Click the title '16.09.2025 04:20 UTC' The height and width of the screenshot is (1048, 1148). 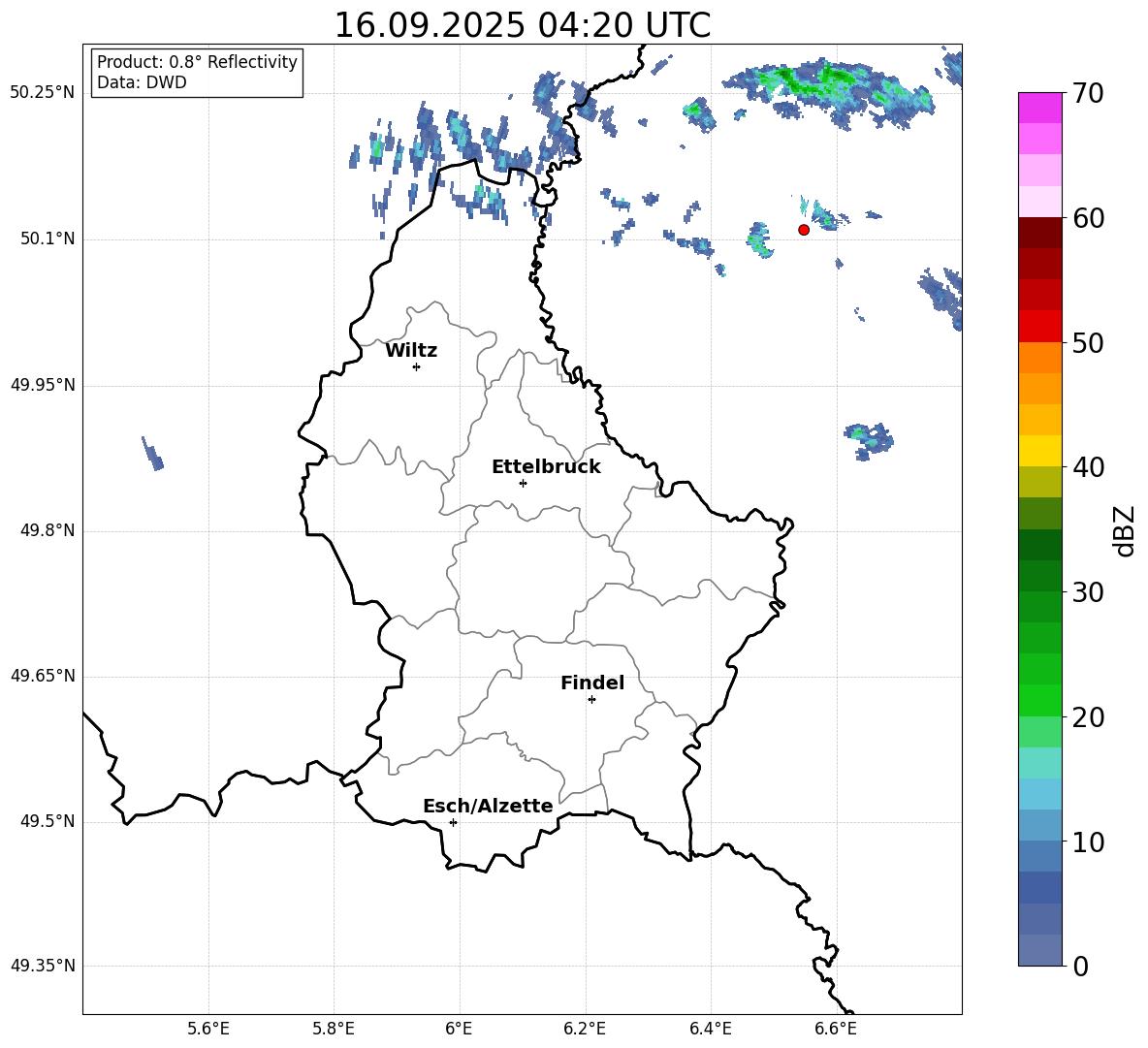(522, 25)
